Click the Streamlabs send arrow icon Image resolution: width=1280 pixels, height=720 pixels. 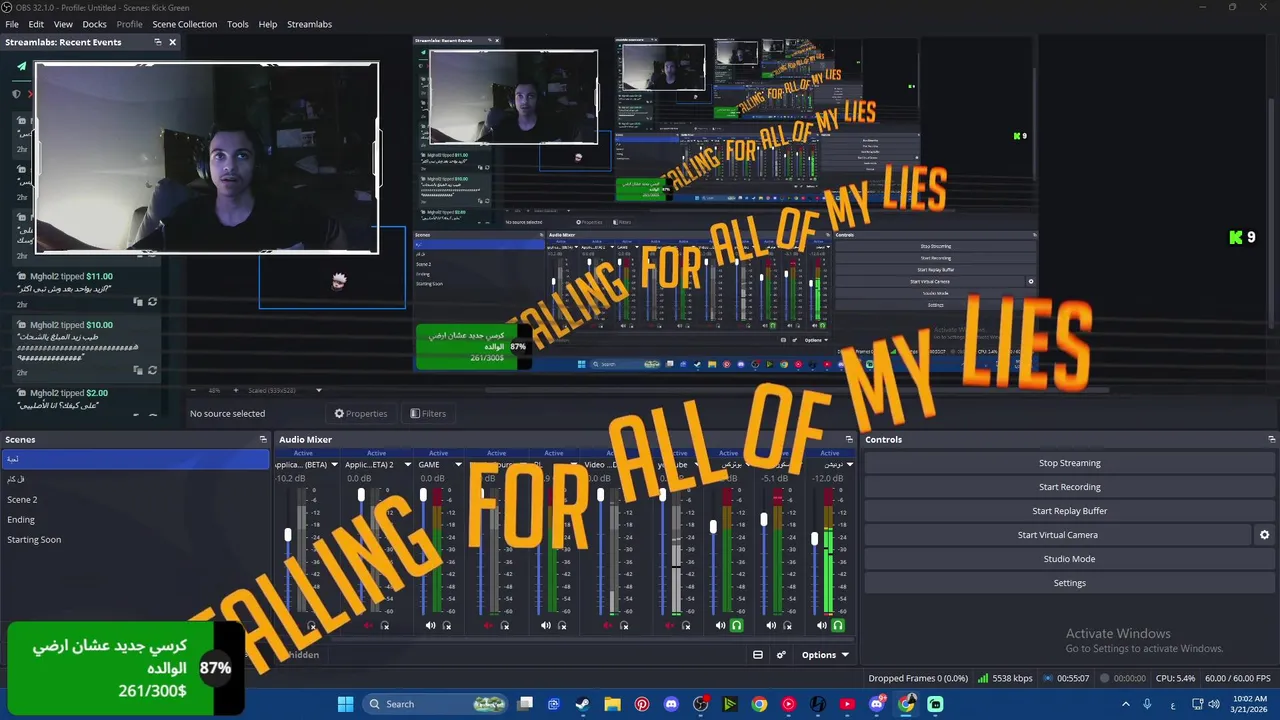pyautogui.click(x=21, y=67)
